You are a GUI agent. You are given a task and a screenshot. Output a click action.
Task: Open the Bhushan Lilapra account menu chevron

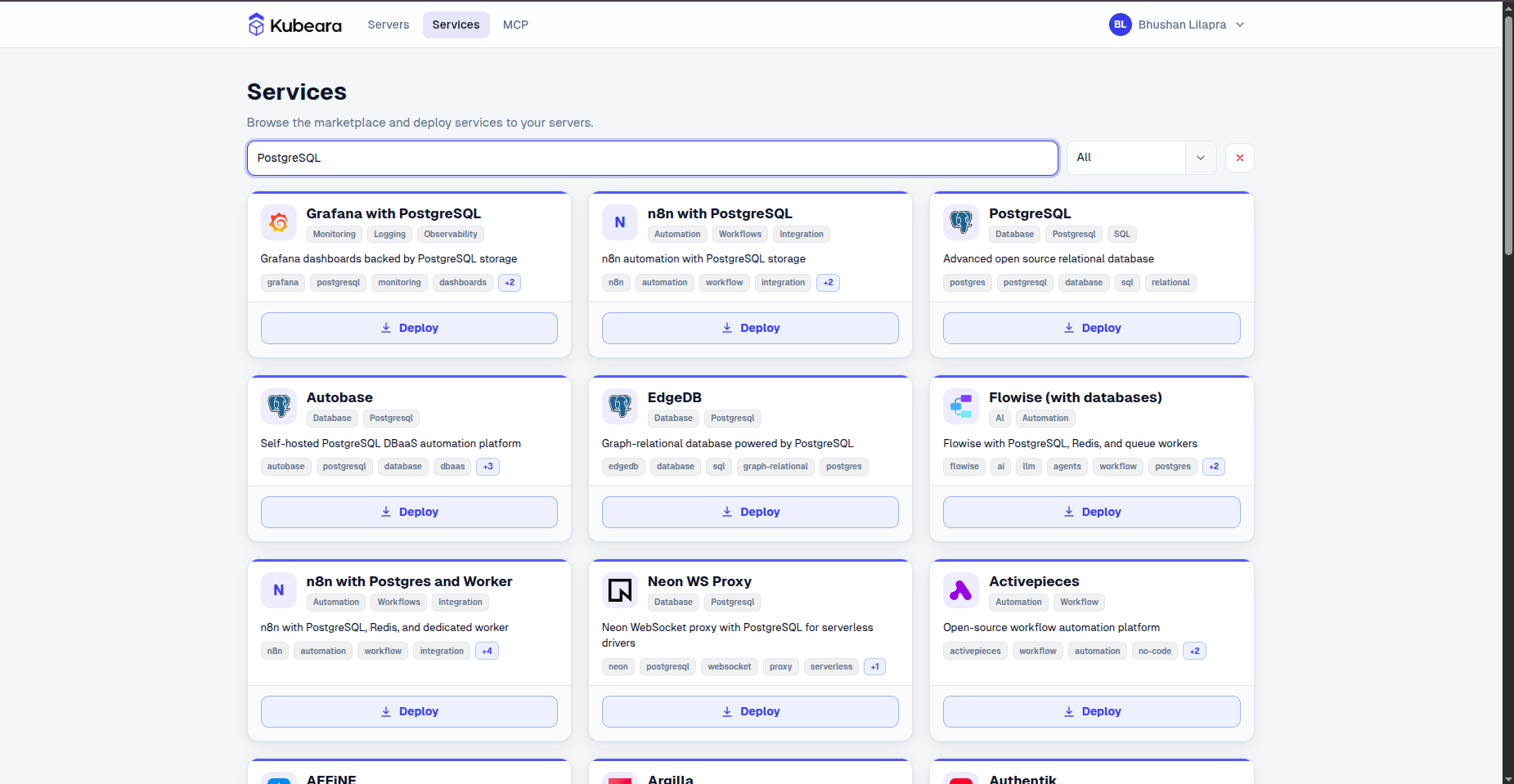coord(1240,25)
